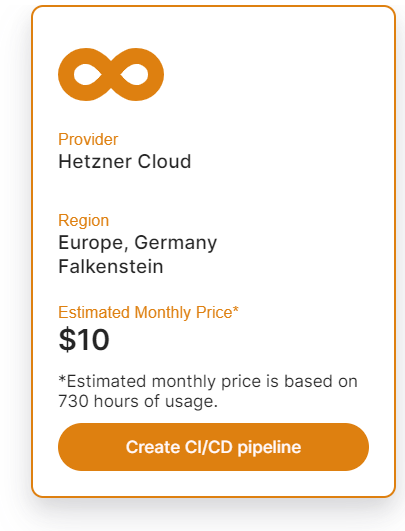Click the word based in the footnote

[308, 381]
